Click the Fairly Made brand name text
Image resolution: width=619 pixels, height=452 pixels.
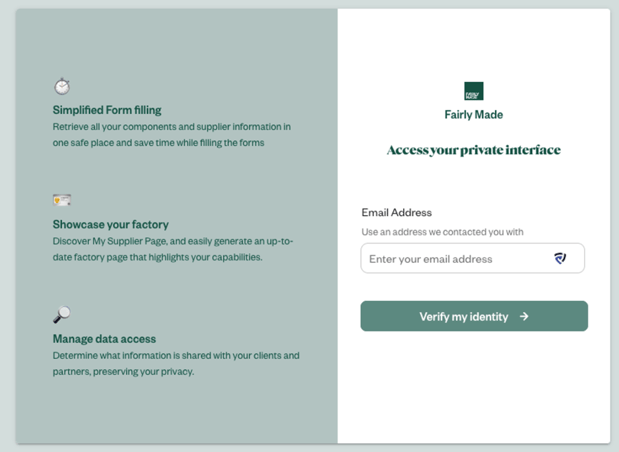474,115
